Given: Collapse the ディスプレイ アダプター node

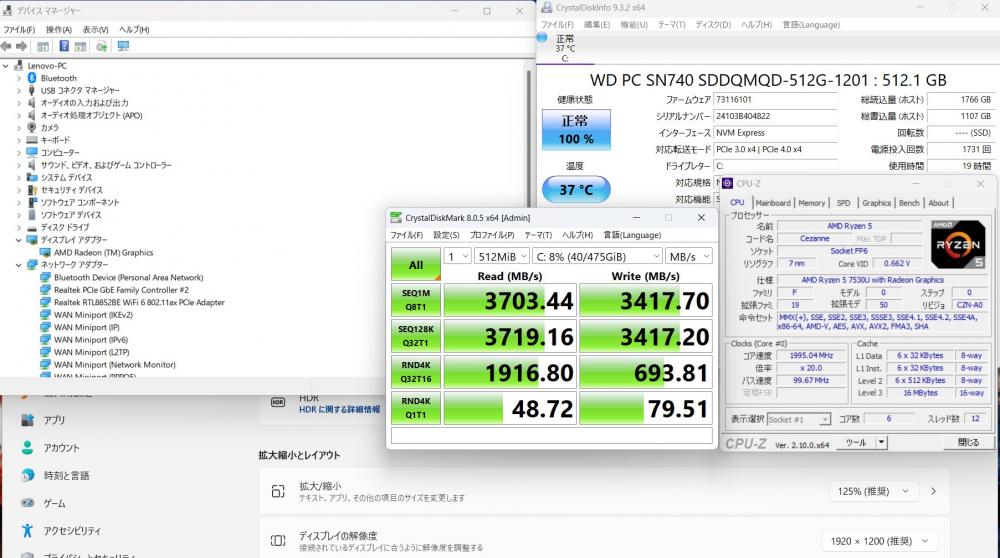Looking at the screenshot, I should (x=18, y=240).
